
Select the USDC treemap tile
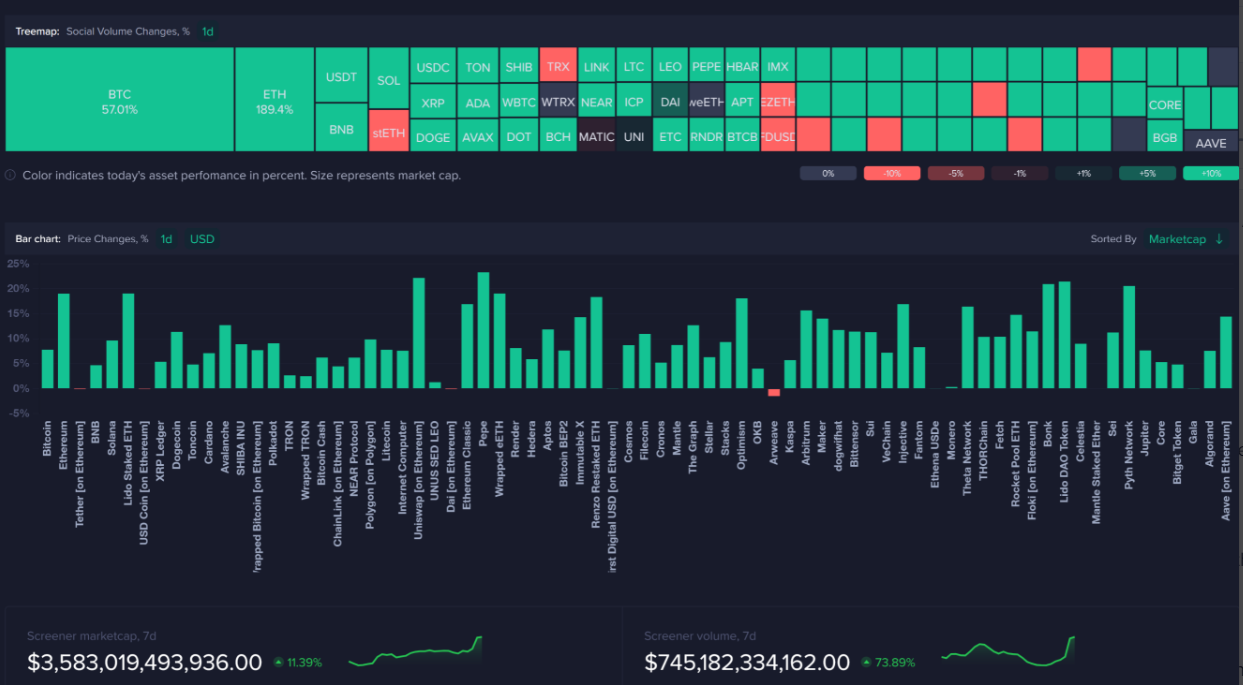point(433,67)
